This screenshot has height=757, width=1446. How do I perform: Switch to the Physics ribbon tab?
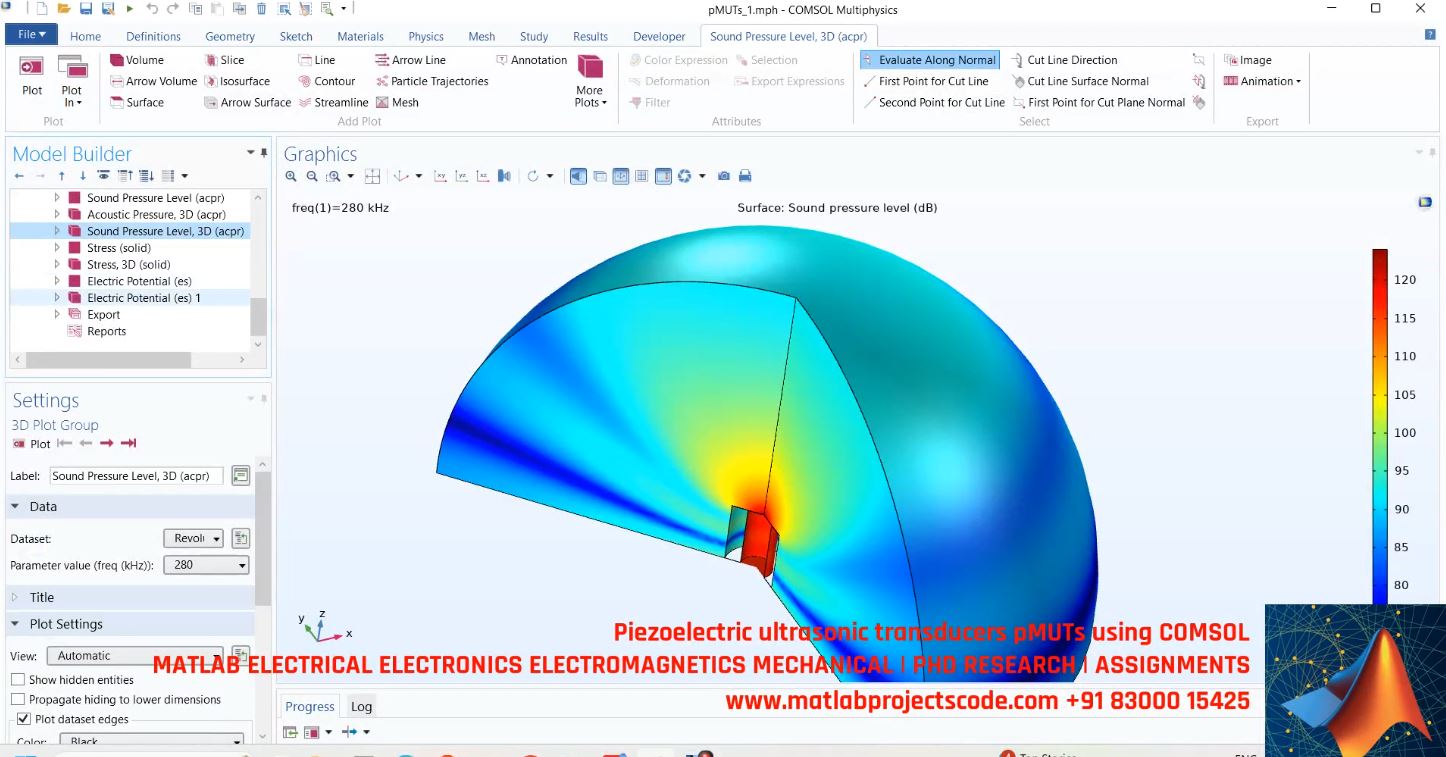425,36
